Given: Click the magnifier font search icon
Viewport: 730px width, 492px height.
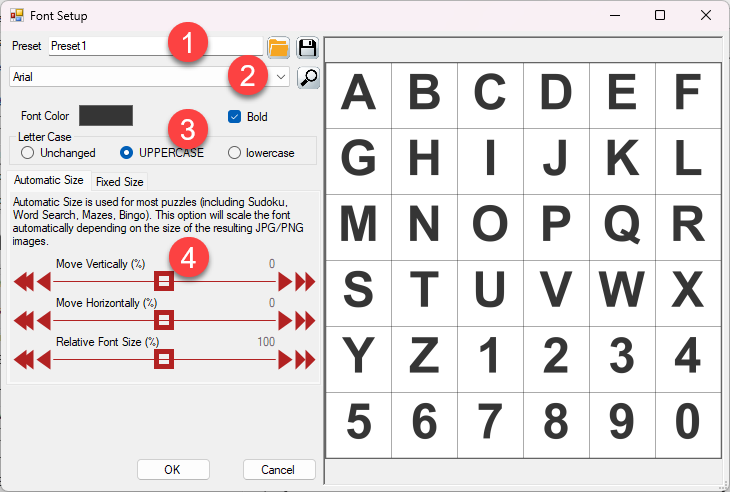Looking at the screenshot, I should click(308, 77).
